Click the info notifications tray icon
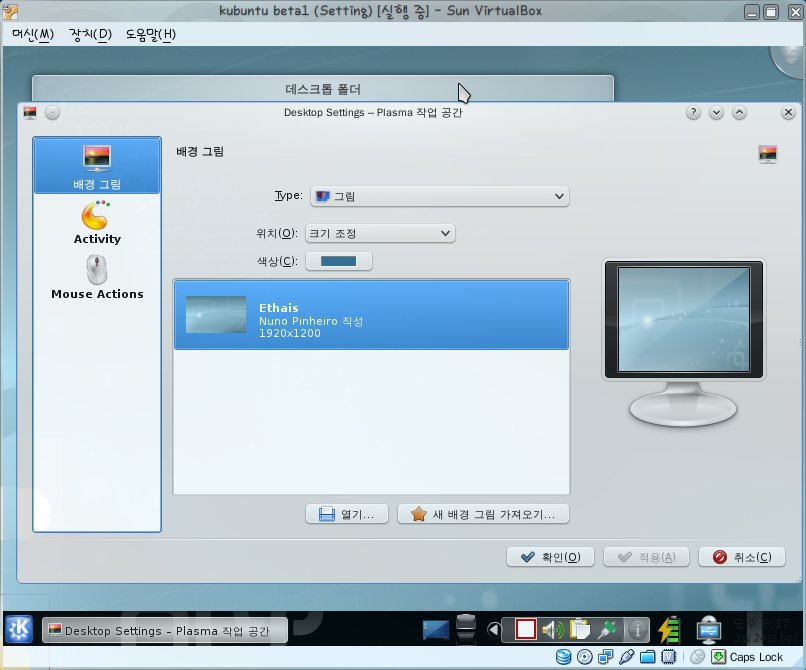Screen dimensions: 806x670 (637, 630)
